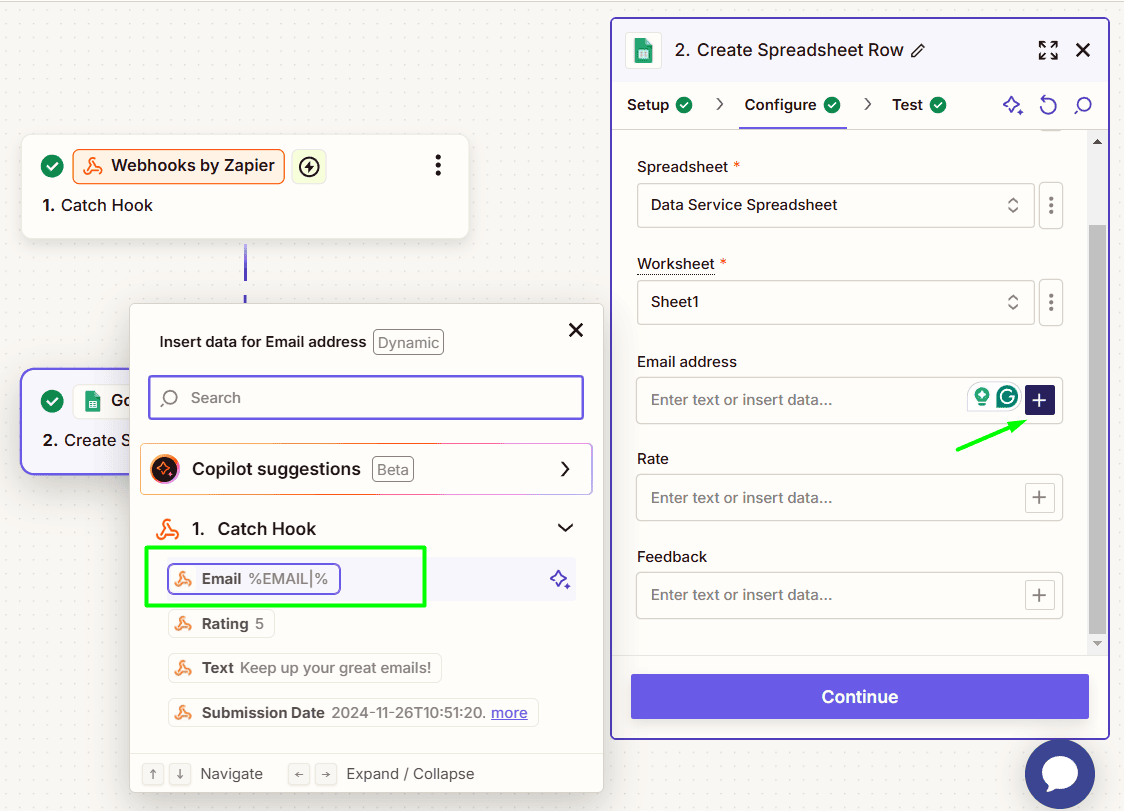Open Copilot suggestions
This screenshot has height=811, width=1124.
coord(366,469)
